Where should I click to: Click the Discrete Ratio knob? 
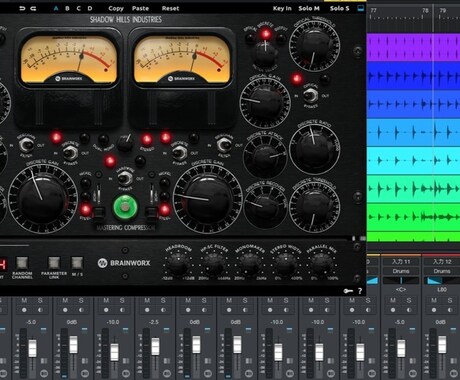[x=314, y=149]
